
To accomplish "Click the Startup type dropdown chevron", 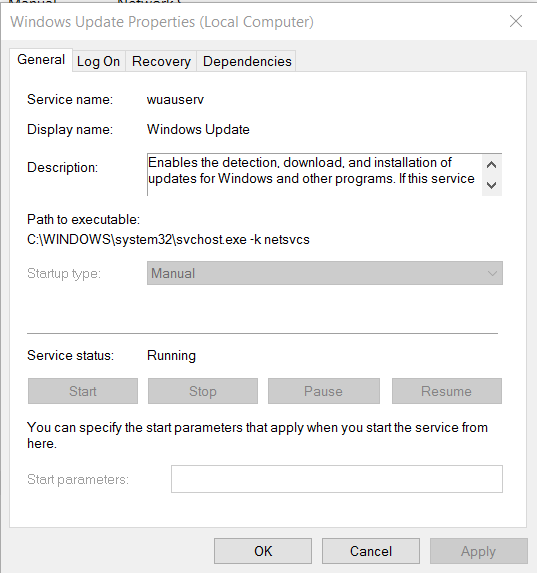I will [x=492, y=273].
